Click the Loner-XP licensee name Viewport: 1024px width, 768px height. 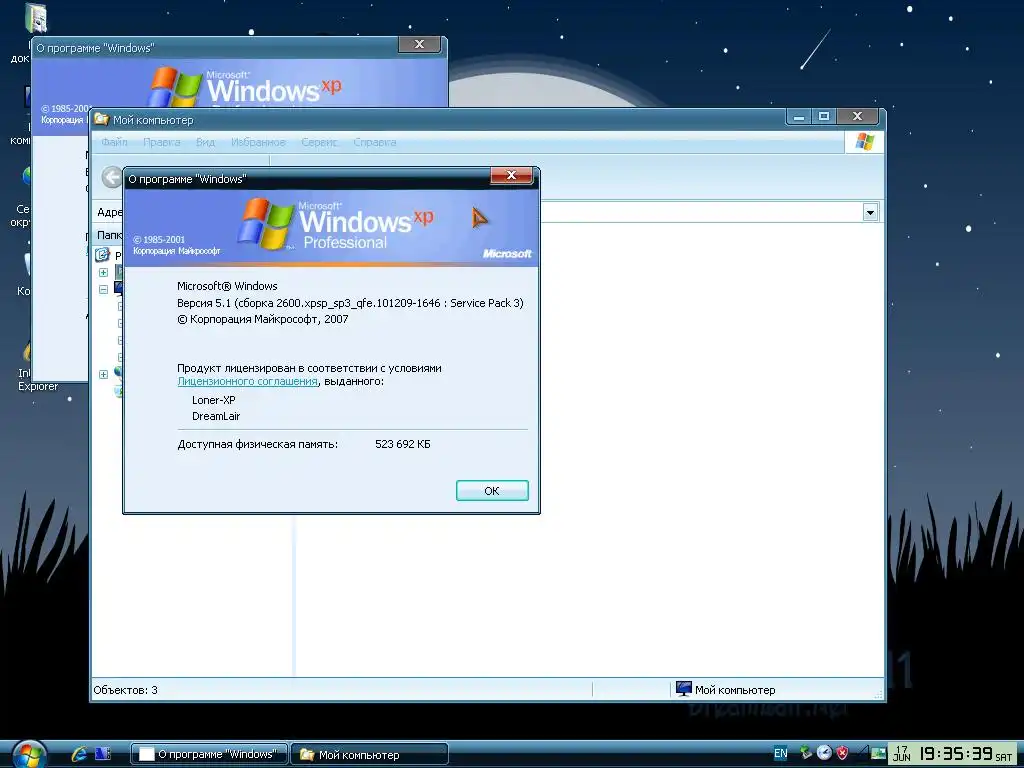214,400
